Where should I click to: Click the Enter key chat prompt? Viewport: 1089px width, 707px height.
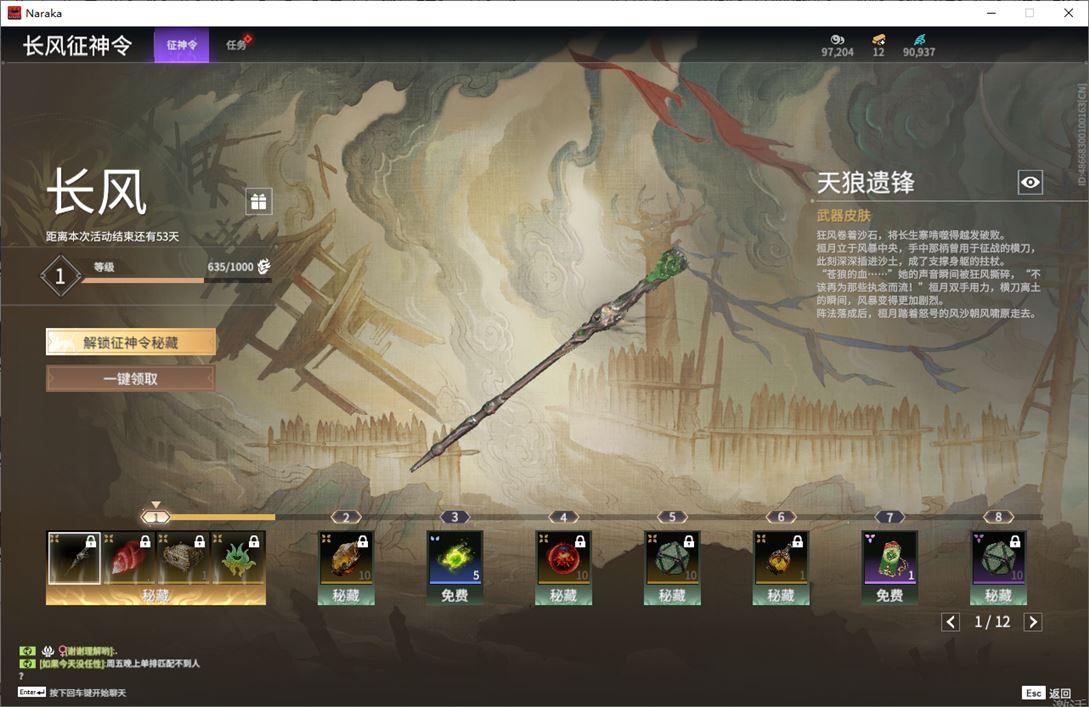[x=72, y=692]
